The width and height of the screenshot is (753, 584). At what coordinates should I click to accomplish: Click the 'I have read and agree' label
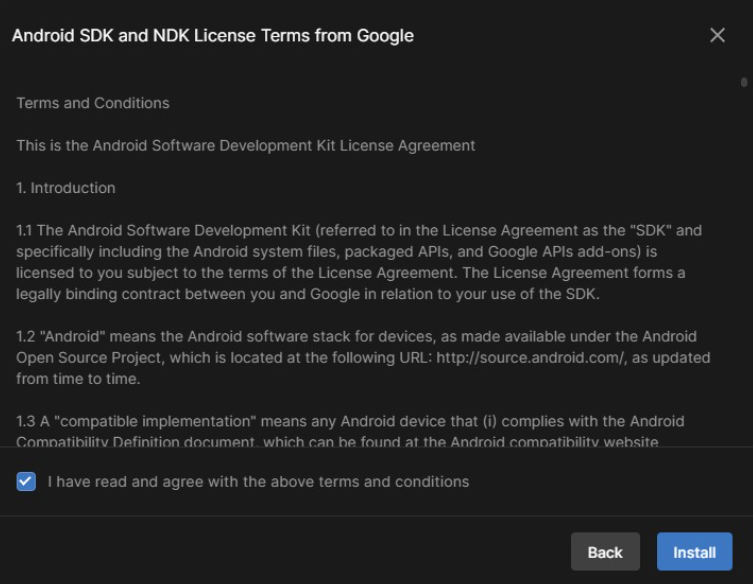pyautogui.click(x=258, y=482)
